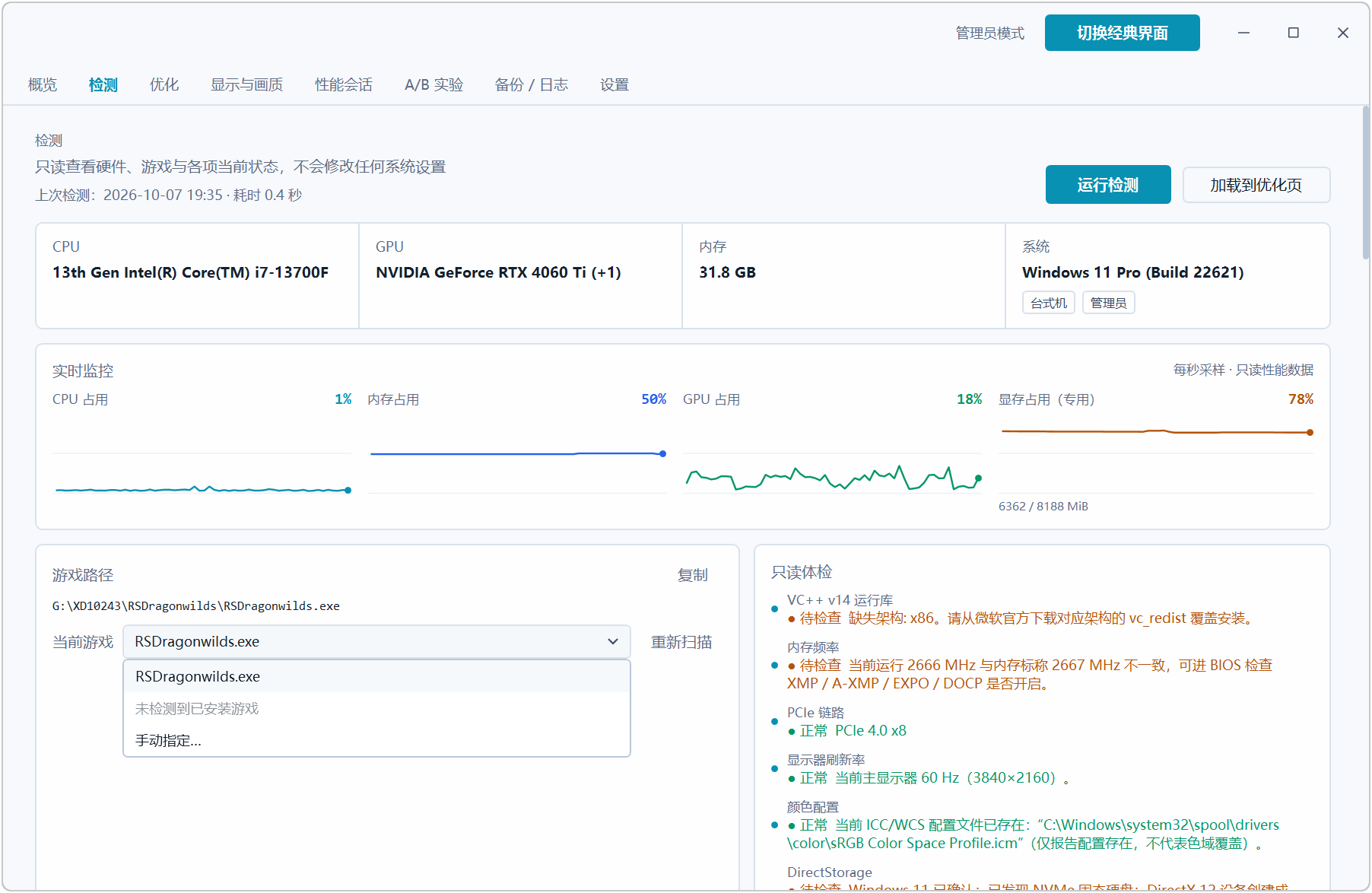Maximize the window
The height and width of the screenshot is (893, 1372).
1294,33
